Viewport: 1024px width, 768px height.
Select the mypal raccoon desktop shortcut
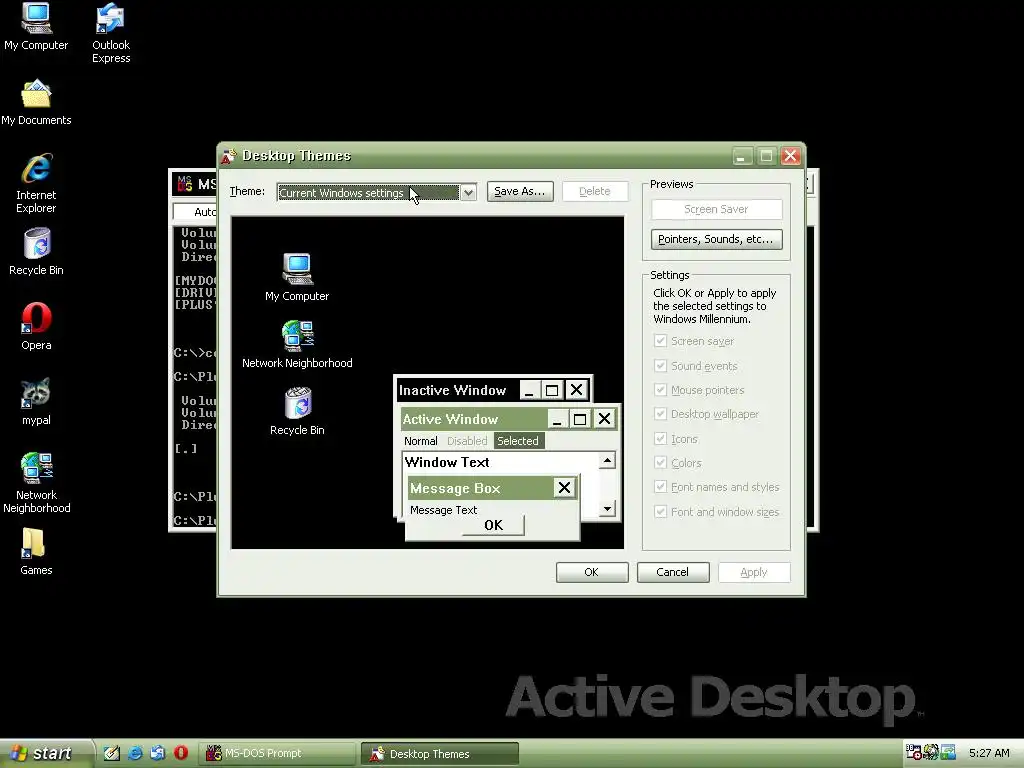point(35,394)
